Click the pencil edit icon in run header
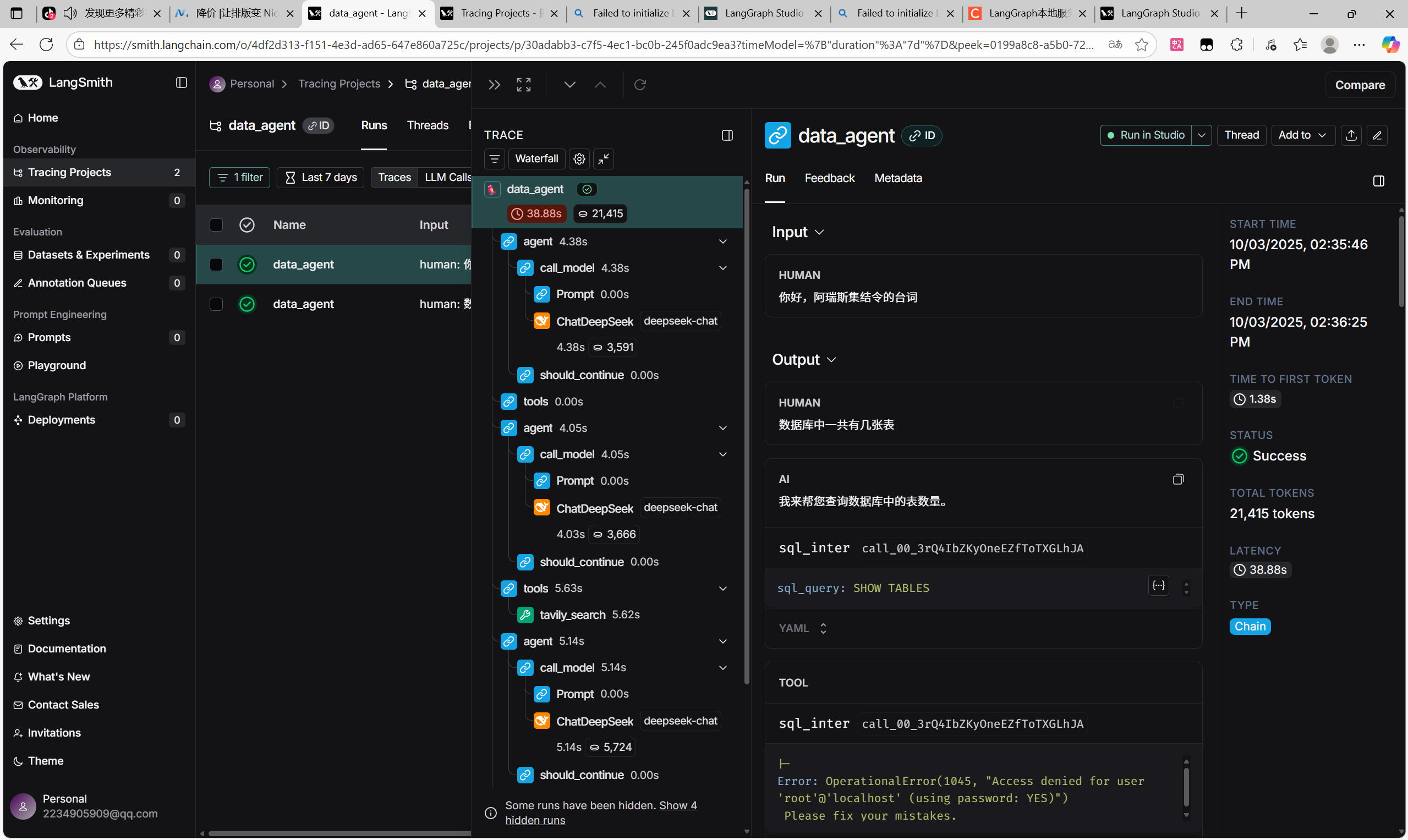1408x840 pixels. click(1377, 135)
